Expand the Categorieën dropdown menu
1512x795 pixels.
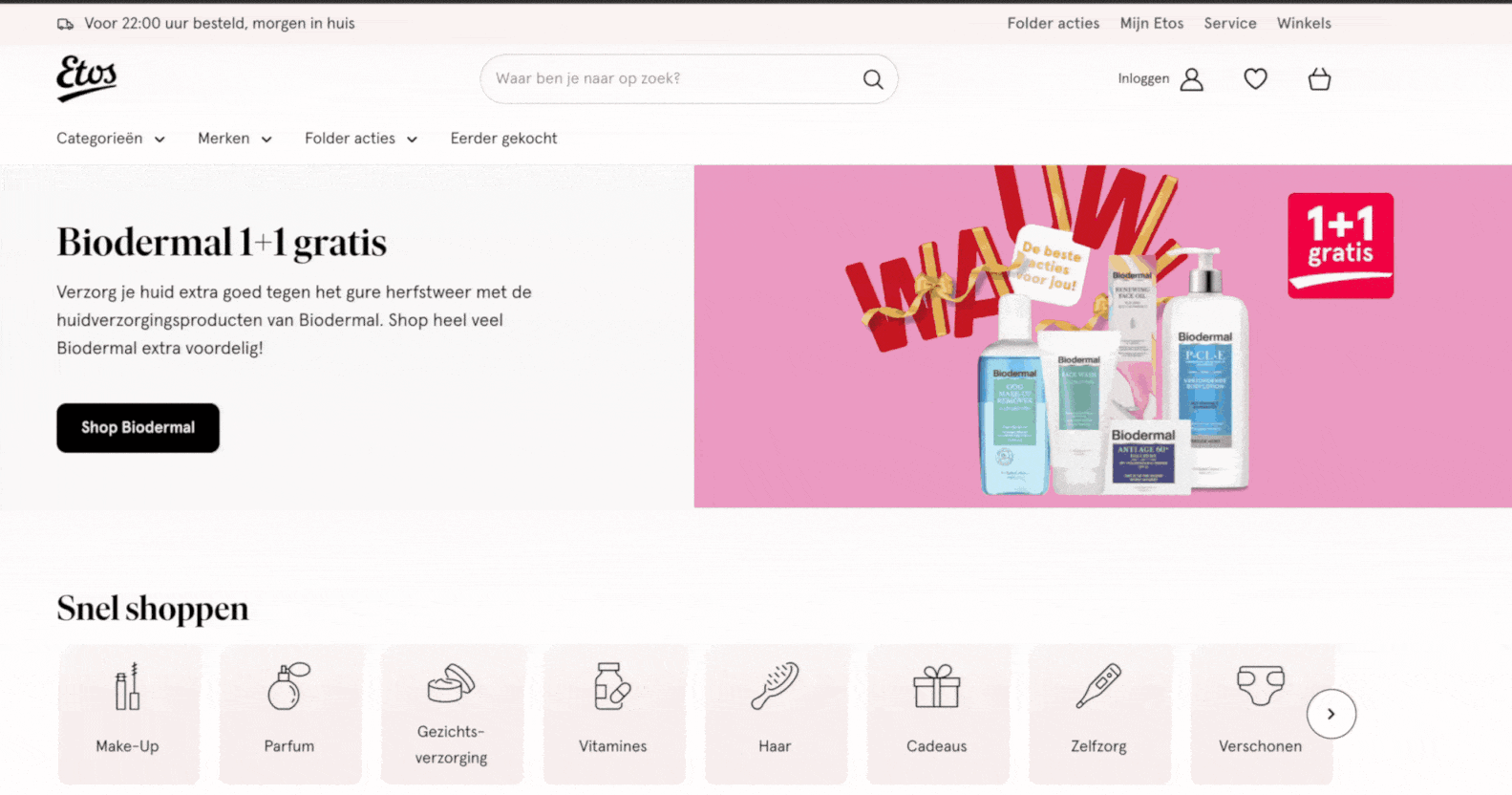(x=110, y=139)
